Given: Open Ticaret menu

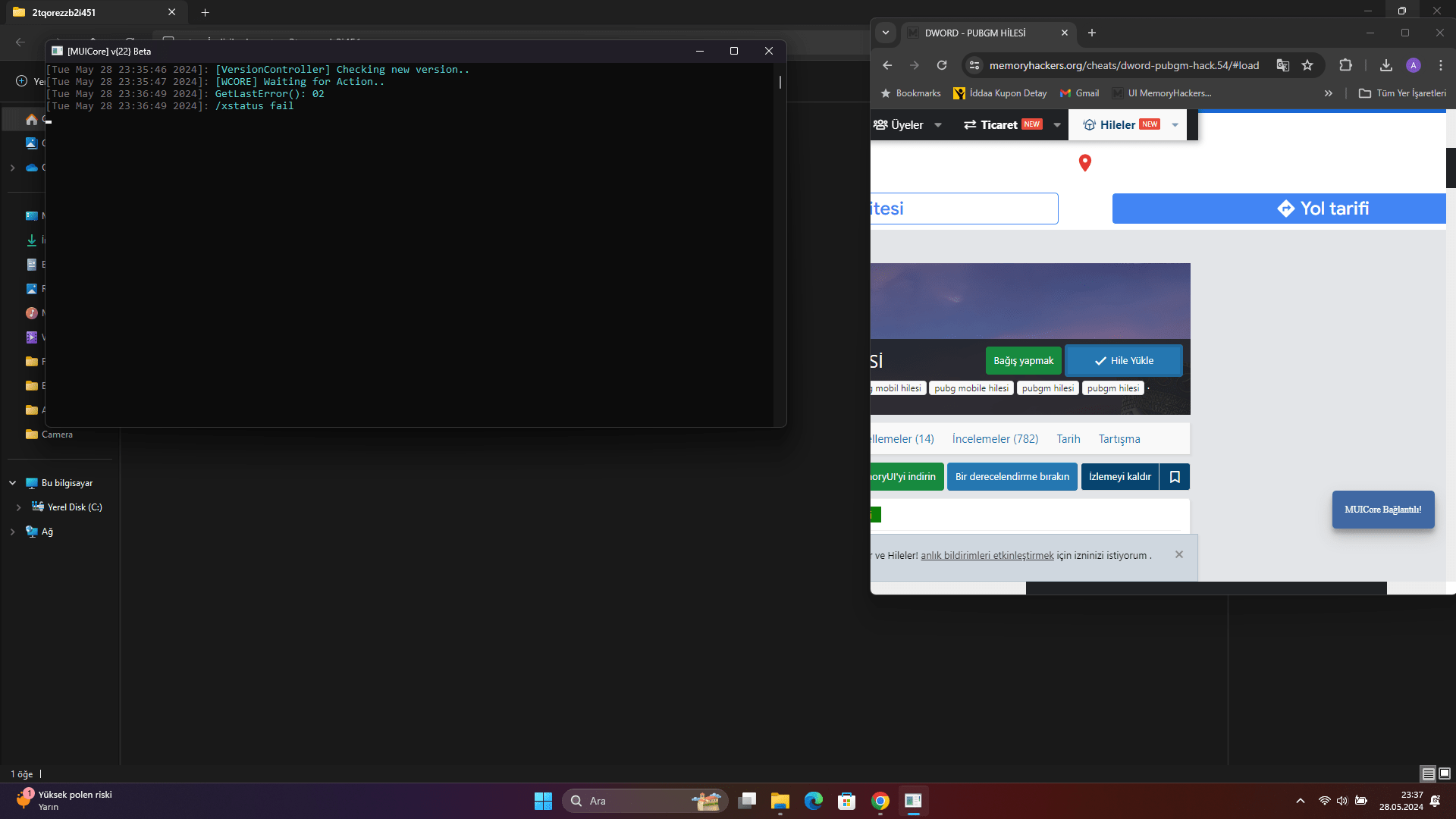Looking at the screenshot, I should (1003, 125).
